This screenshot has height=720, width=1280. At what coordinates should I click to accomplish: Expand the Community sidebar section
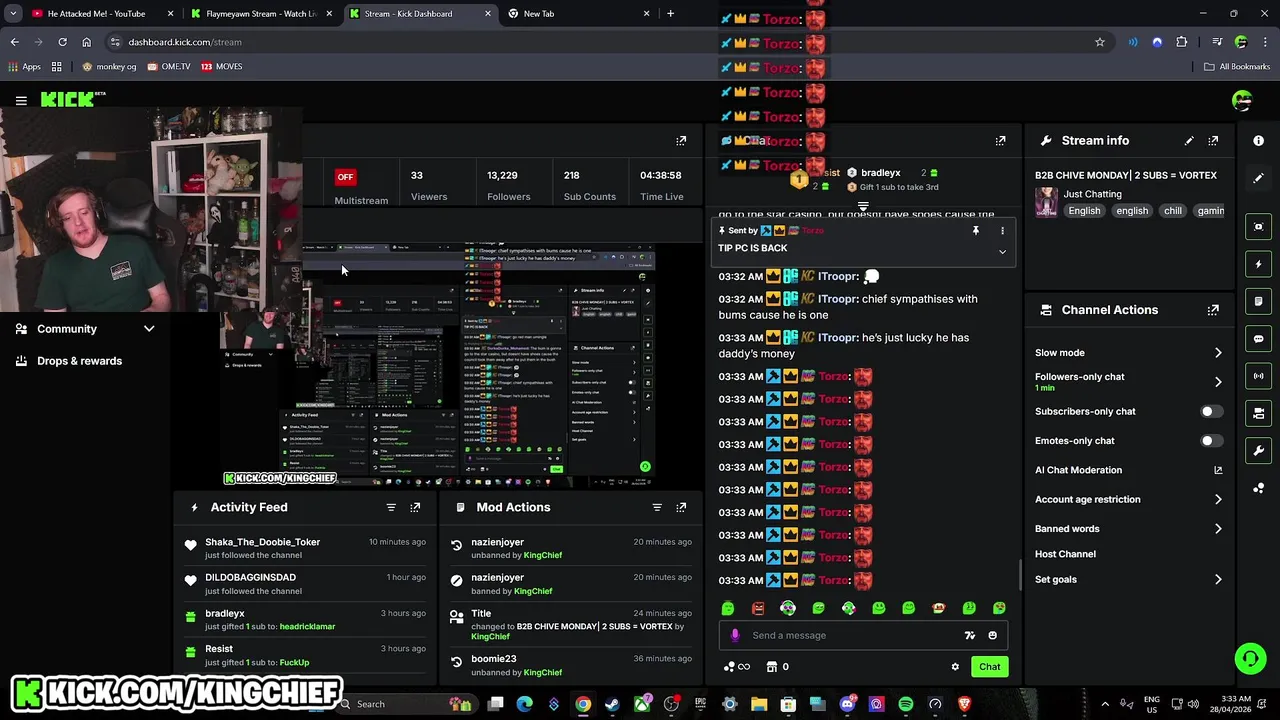coord(149,329)
